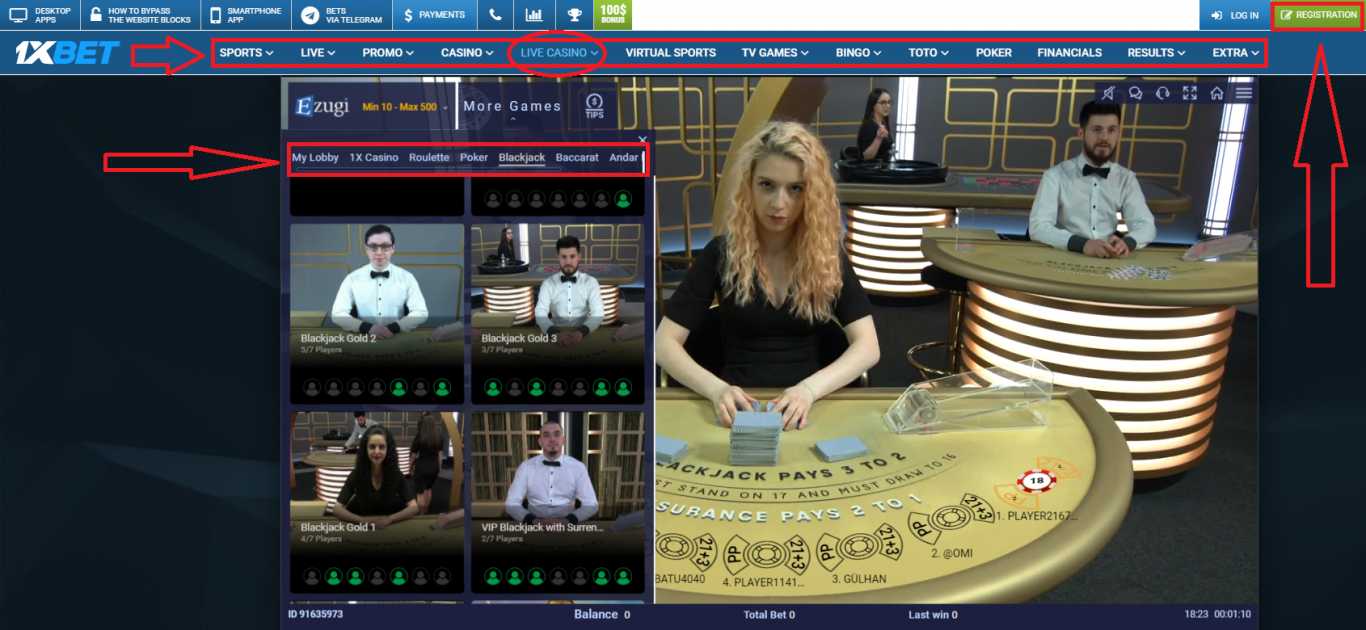The image size is (1366, 630).
Task: Open the dealer Tips icon
Action: tap(594, 105)
